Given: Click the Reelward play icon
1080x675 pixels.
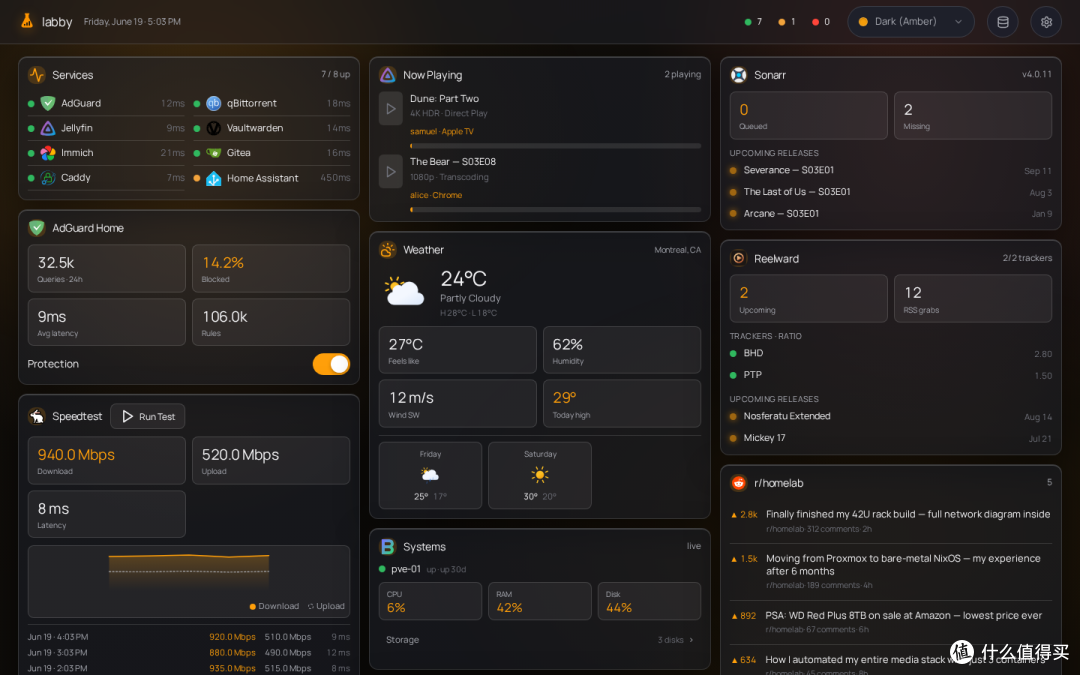Looking at the screenshot, I should coord(738,258).
